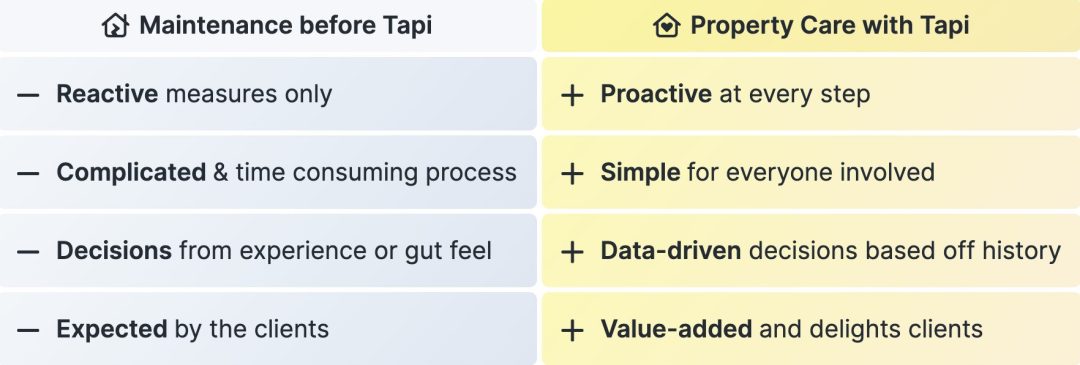Click the plus icon next to Proactive
Viewport: 1080px width, 365px height.
click(572, 94)
